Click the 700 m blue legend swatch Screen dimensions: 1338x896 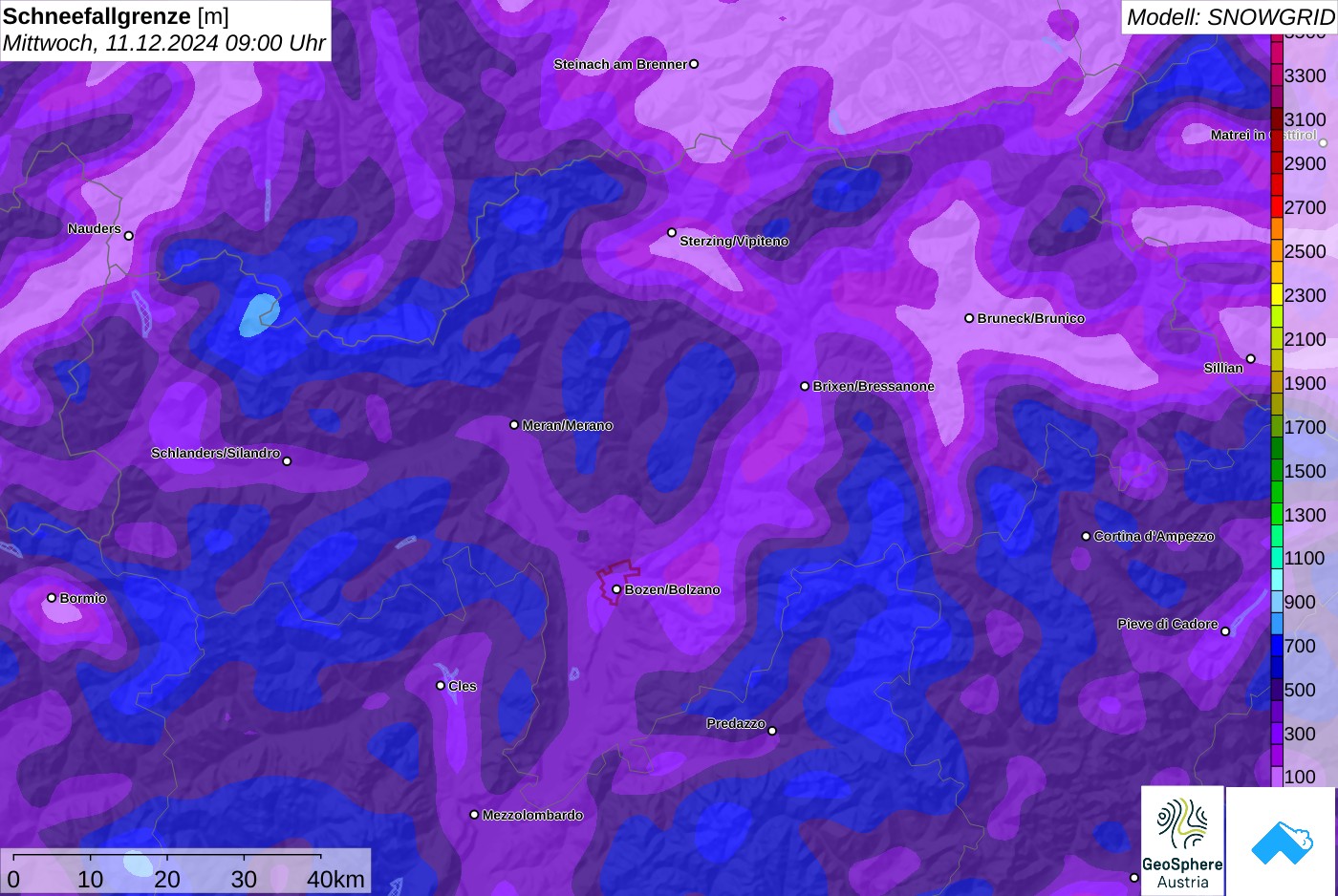(x=1277, y=646)
